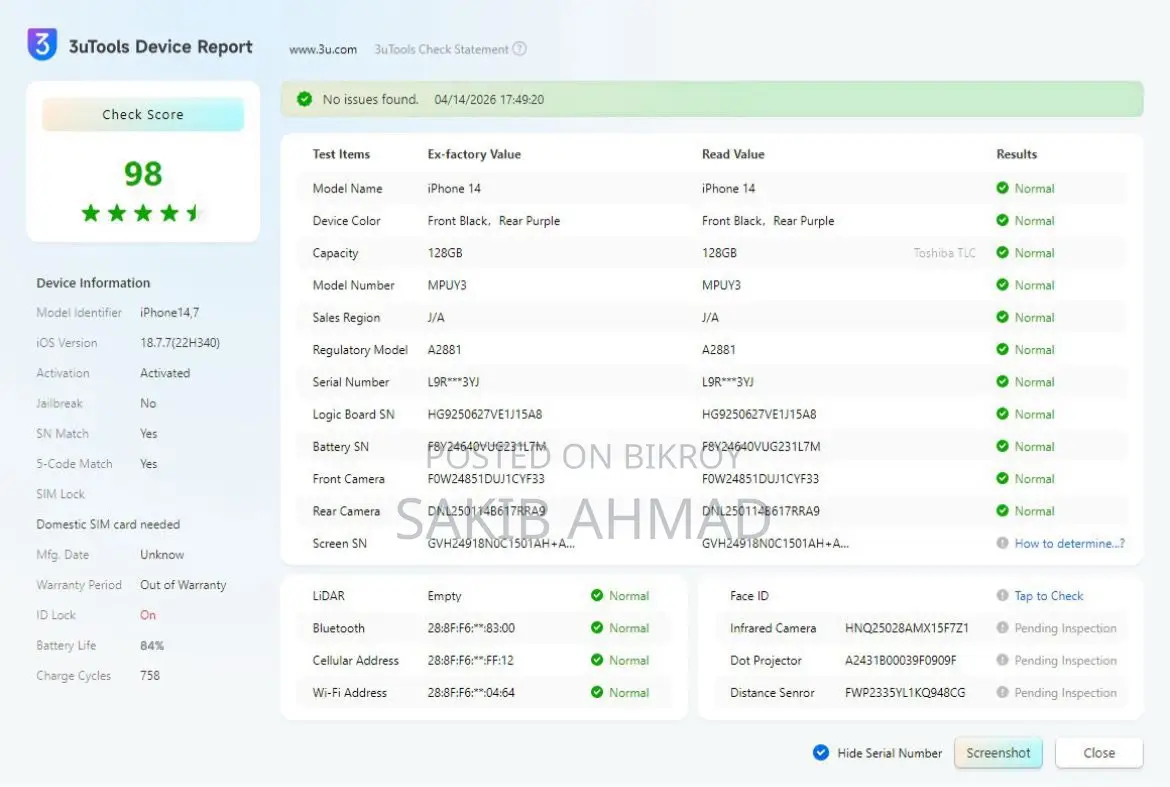Click the Charge Cycles 758 value
The width and height of the screenshot is (1170, 787).
coord(150,675)
